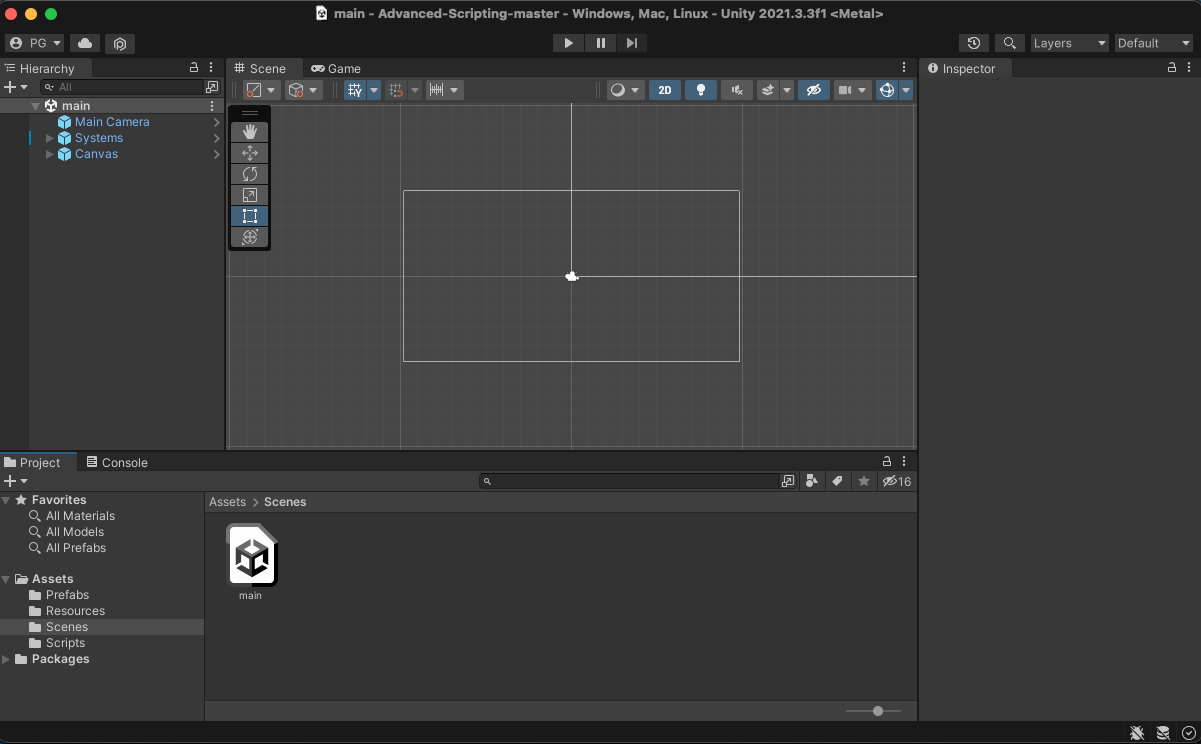Toggle hidden packages visibility (16)
1201x744 pixels.
pos(897,481)
